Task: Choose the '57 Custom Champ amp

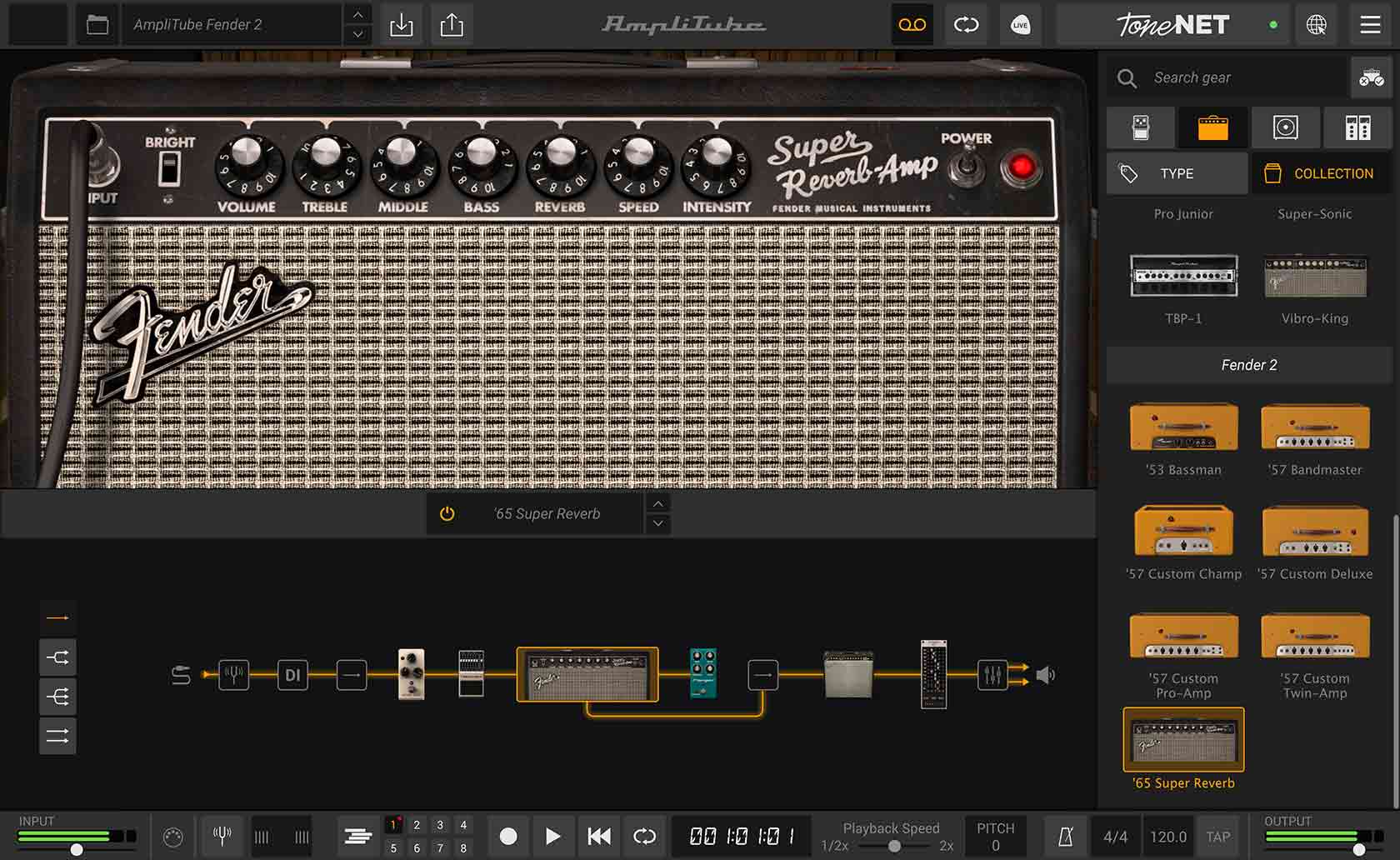Action: [x=1183, y=543]
